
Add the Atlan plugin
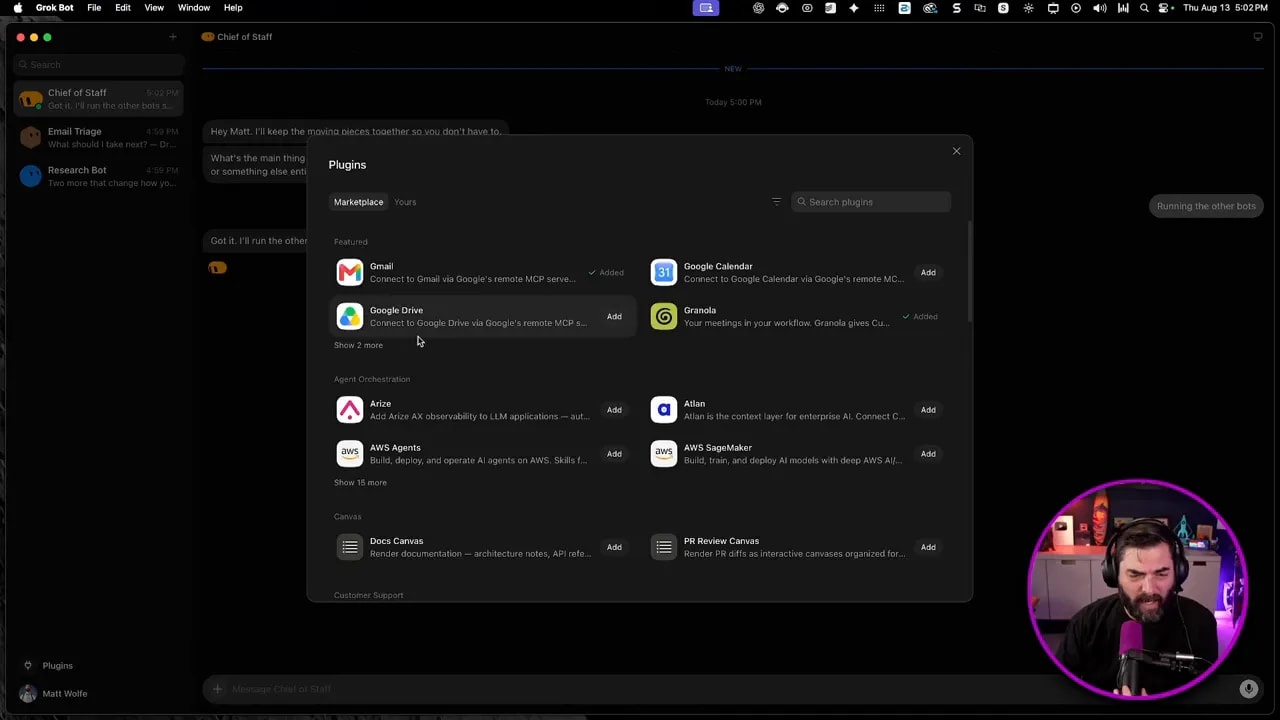pos(928,410)
